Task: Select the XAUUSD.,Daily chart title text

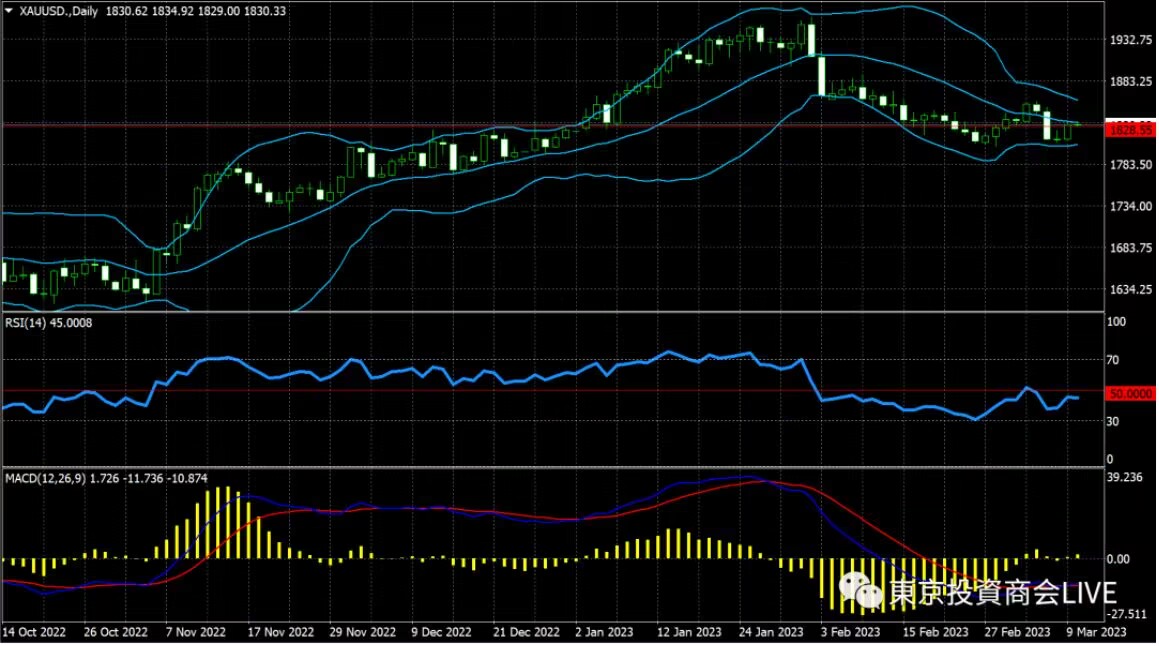Action: [x=58, y=11]
